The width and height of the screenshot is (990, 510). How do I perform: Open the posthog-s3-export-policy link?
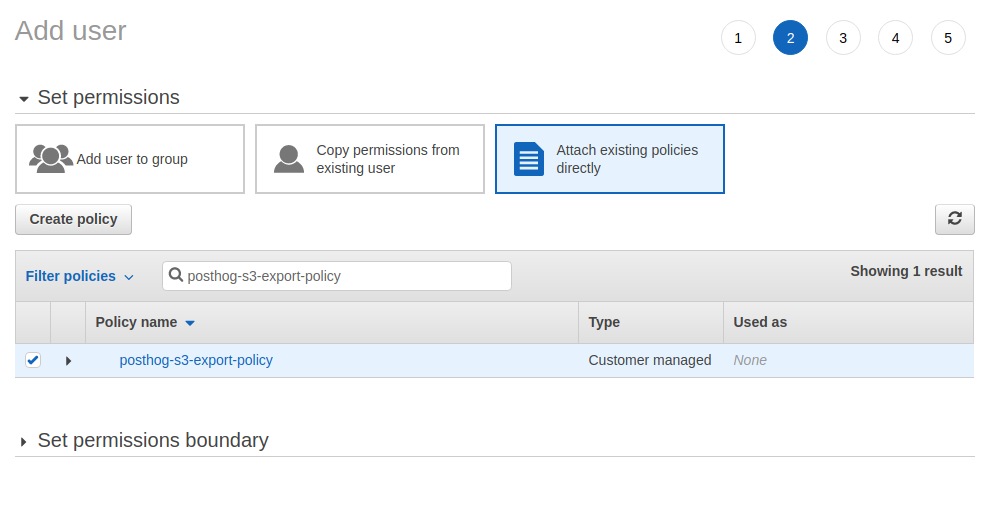pyautogui.click(x=196, y=360)
